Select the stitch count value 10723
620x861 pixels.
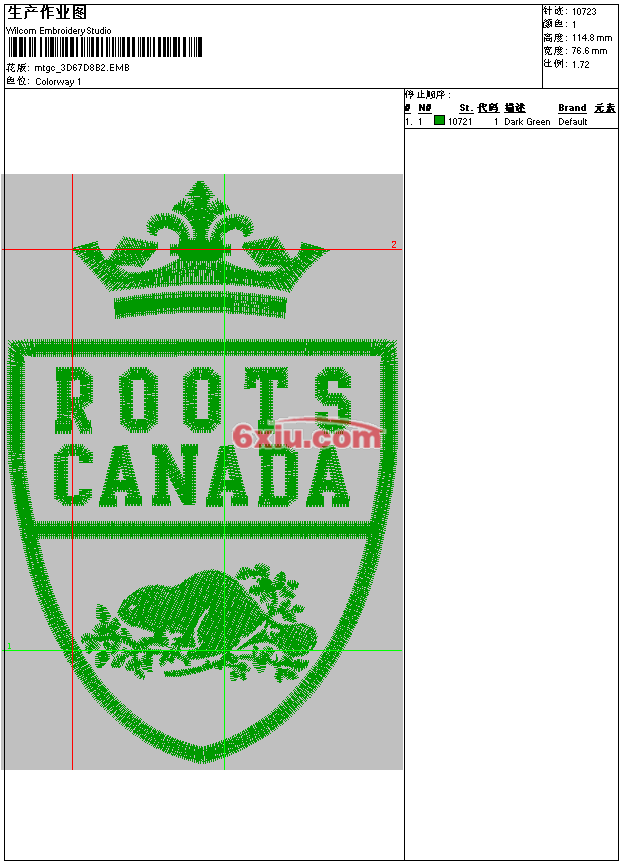coord(584,12)
